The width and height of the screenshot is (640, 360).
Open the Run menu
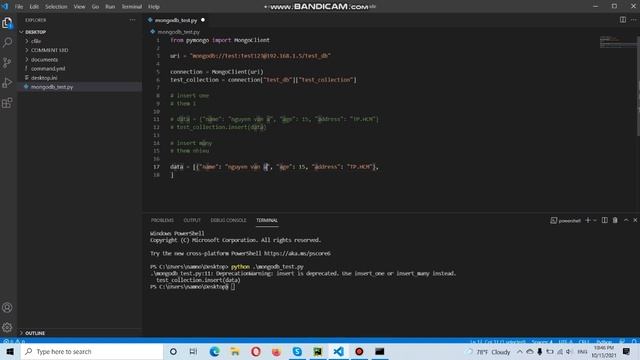(x=110, y=7)
